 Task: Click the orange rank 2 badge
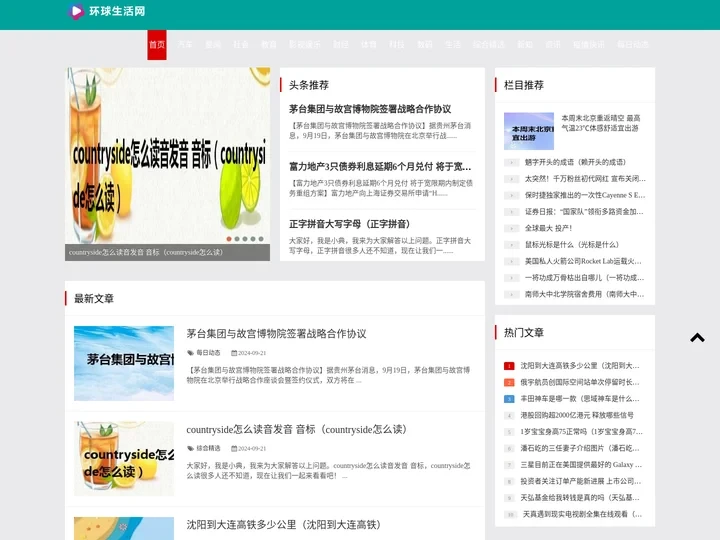click(509, 382)
